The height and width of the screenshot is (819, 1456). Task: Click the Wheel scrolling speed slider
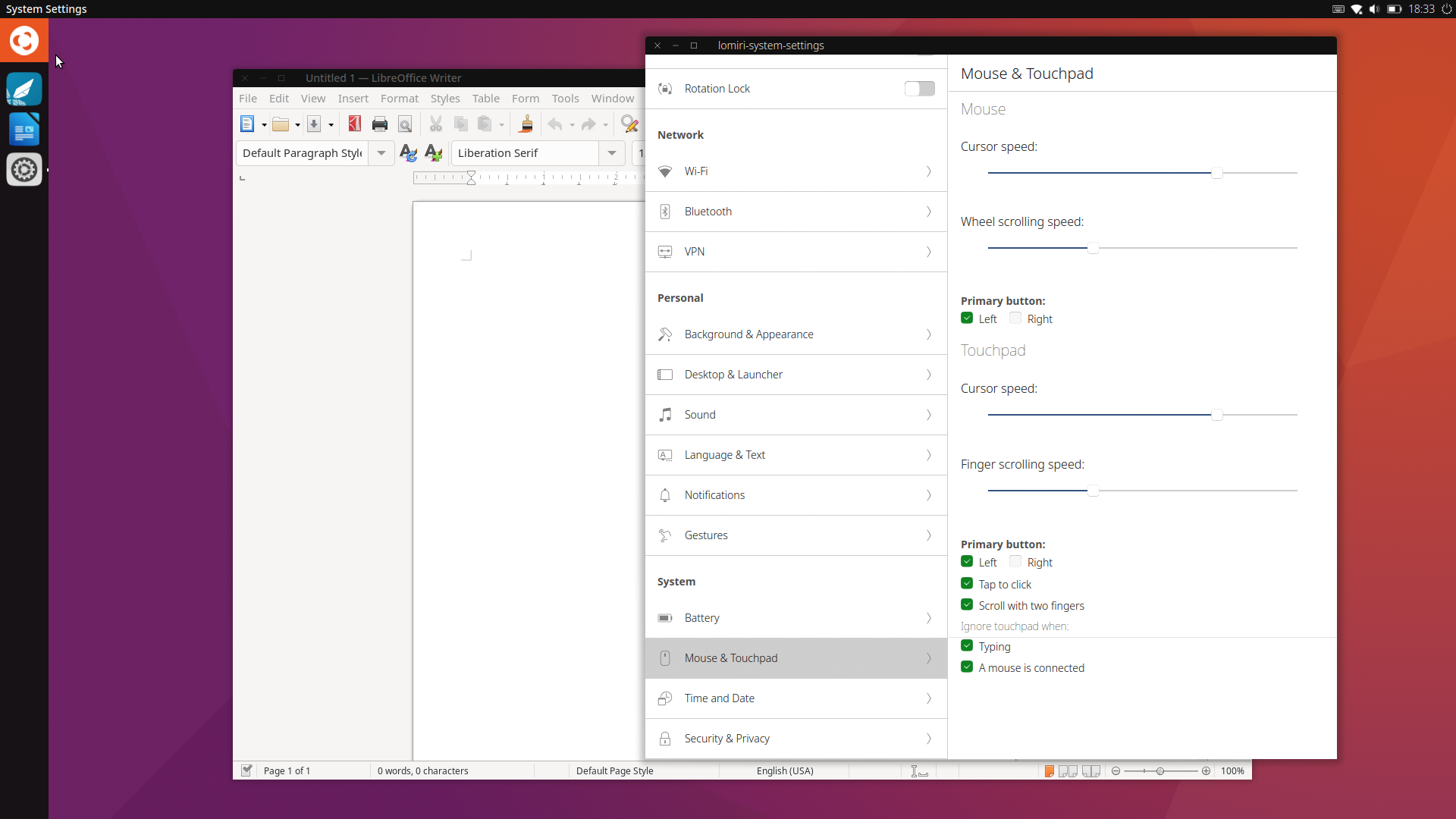click(1143, 248)
